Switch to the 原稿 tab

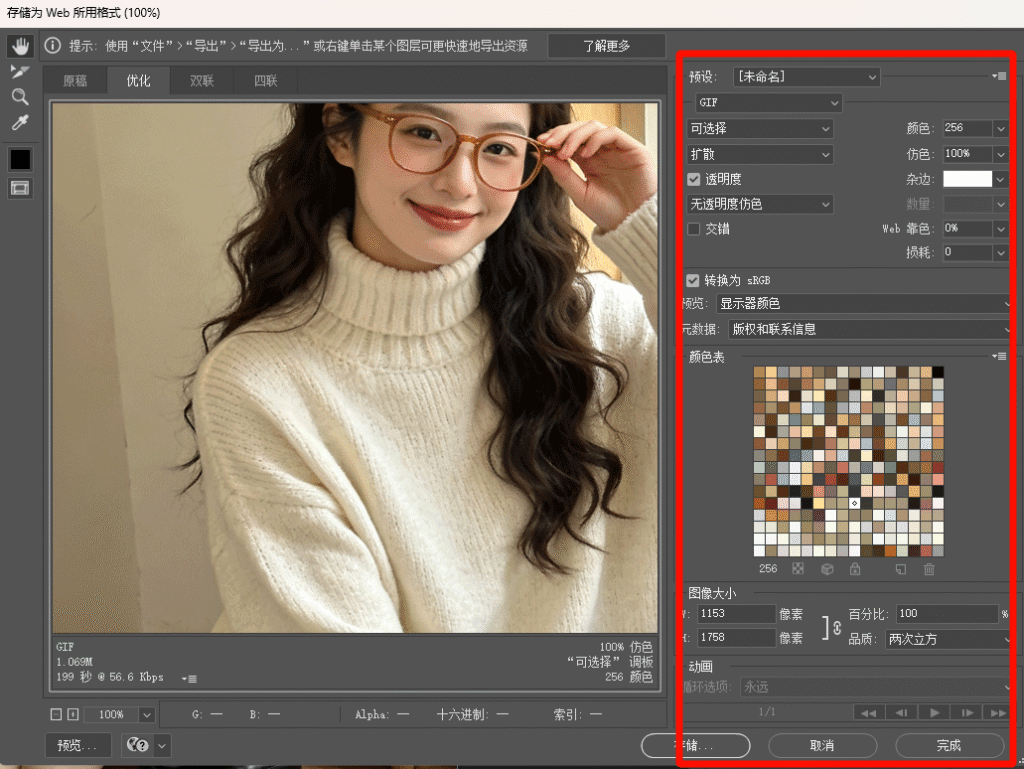tap(75, 81)
